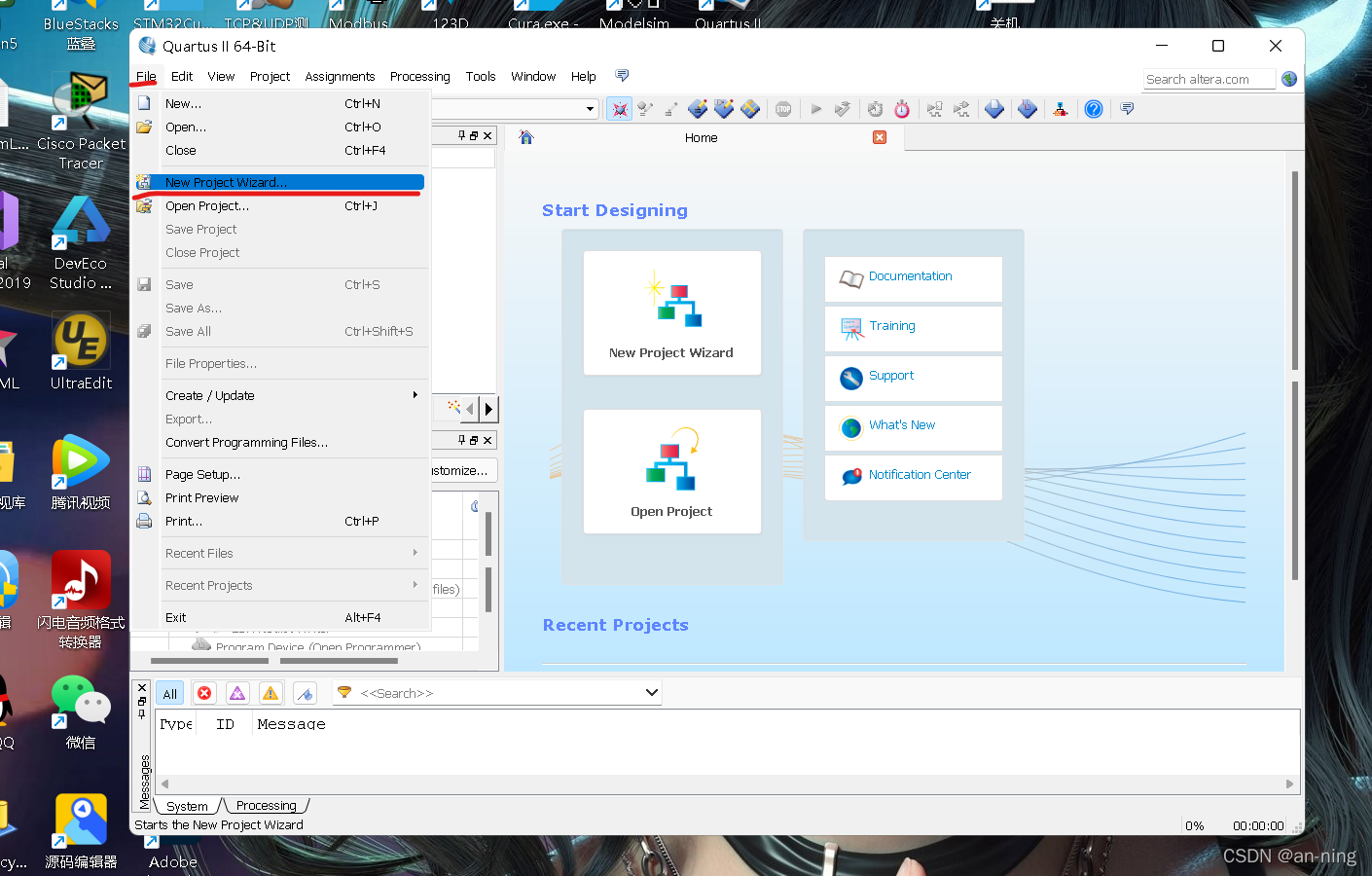Switch to the System messages tab
Viewport: 1372px width, 876px height.
(187, 806)
